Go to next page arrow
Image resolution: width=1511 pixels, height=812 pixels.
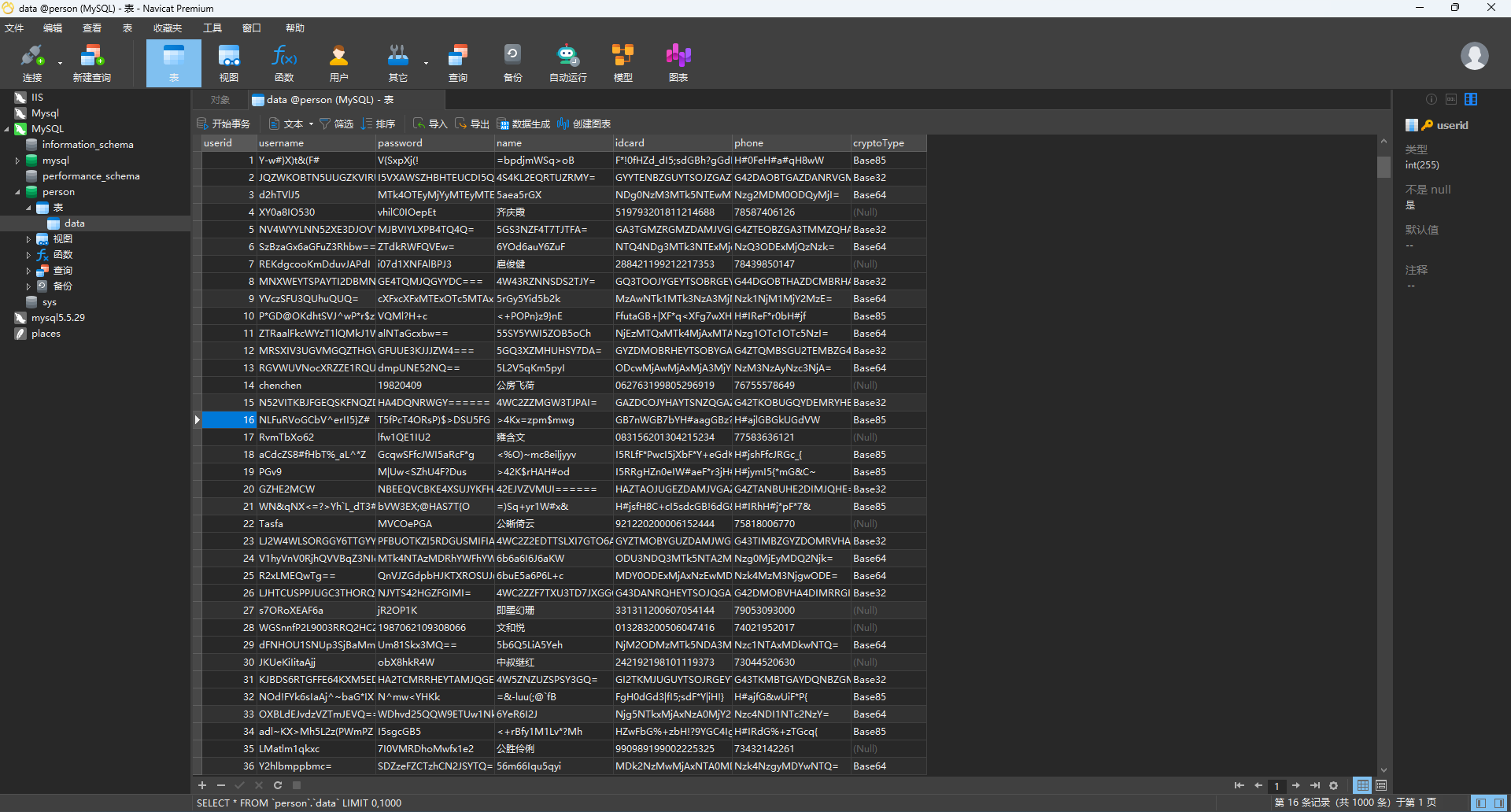coord(1296,785)
